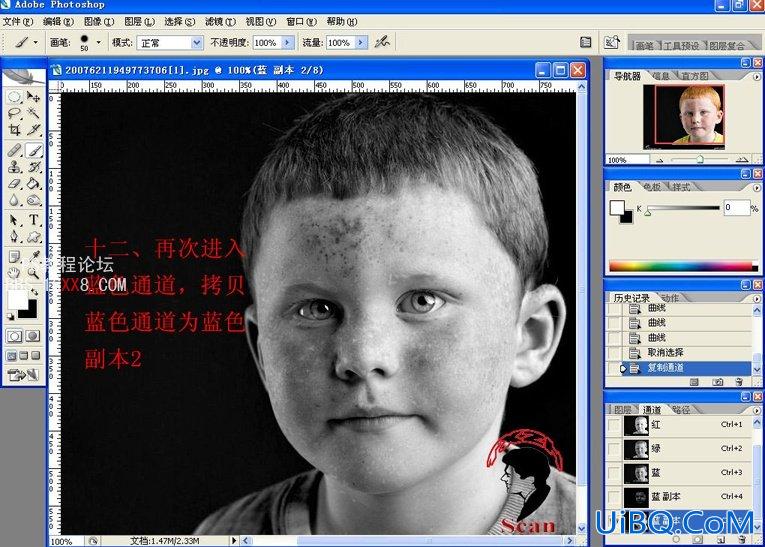Open the file browser button
The height and width of the screenshot is (547, 765).
612,42
